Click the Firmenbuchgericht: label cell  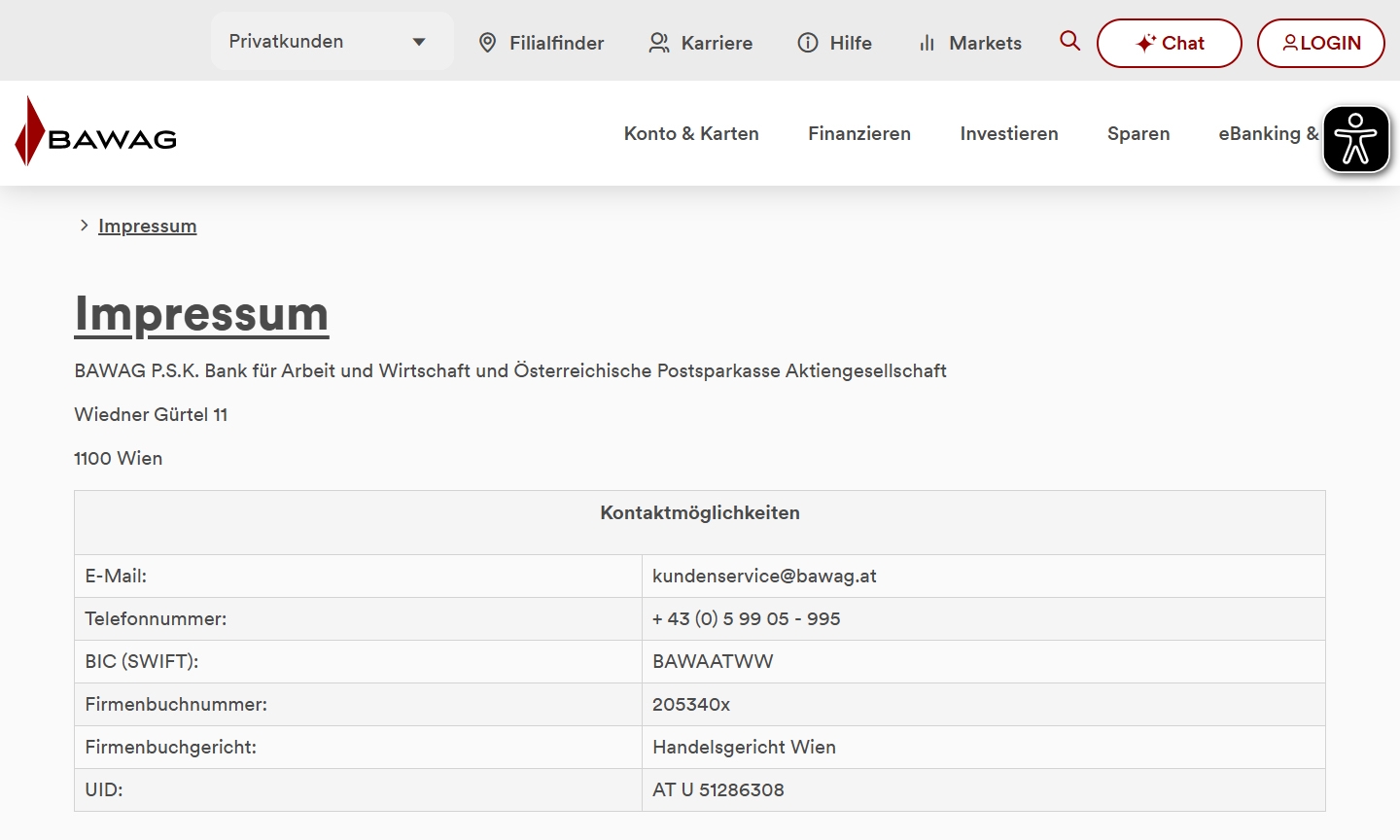[x=359, y=747]
